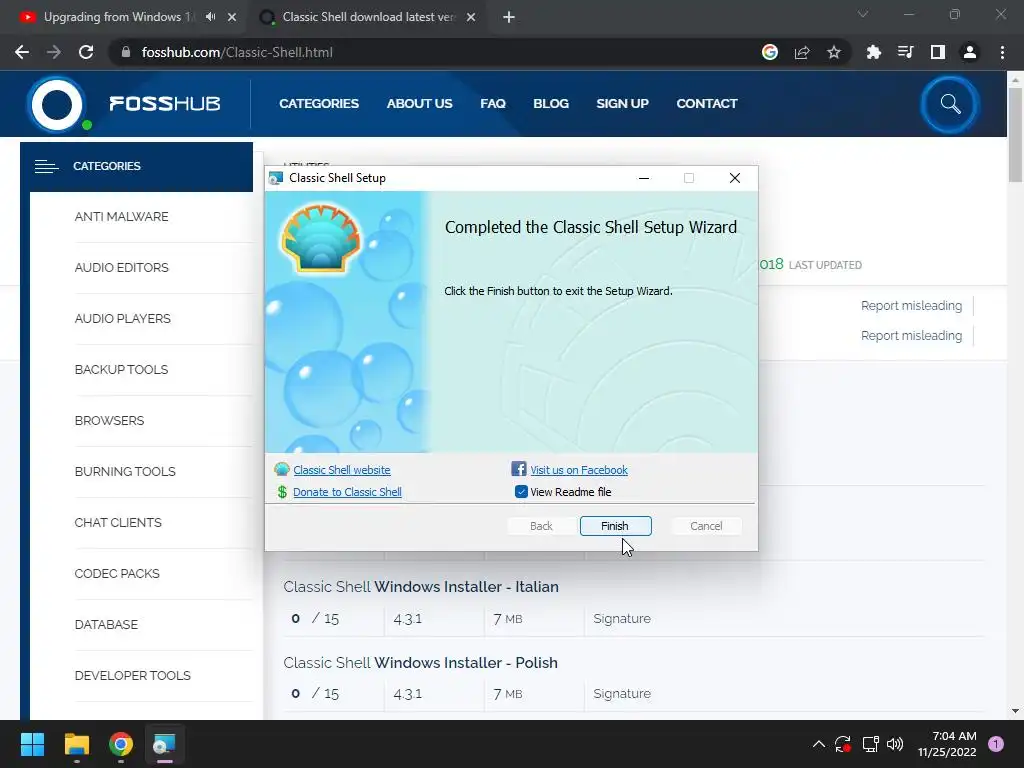Select DATABASE category

[x=106, y=624]
